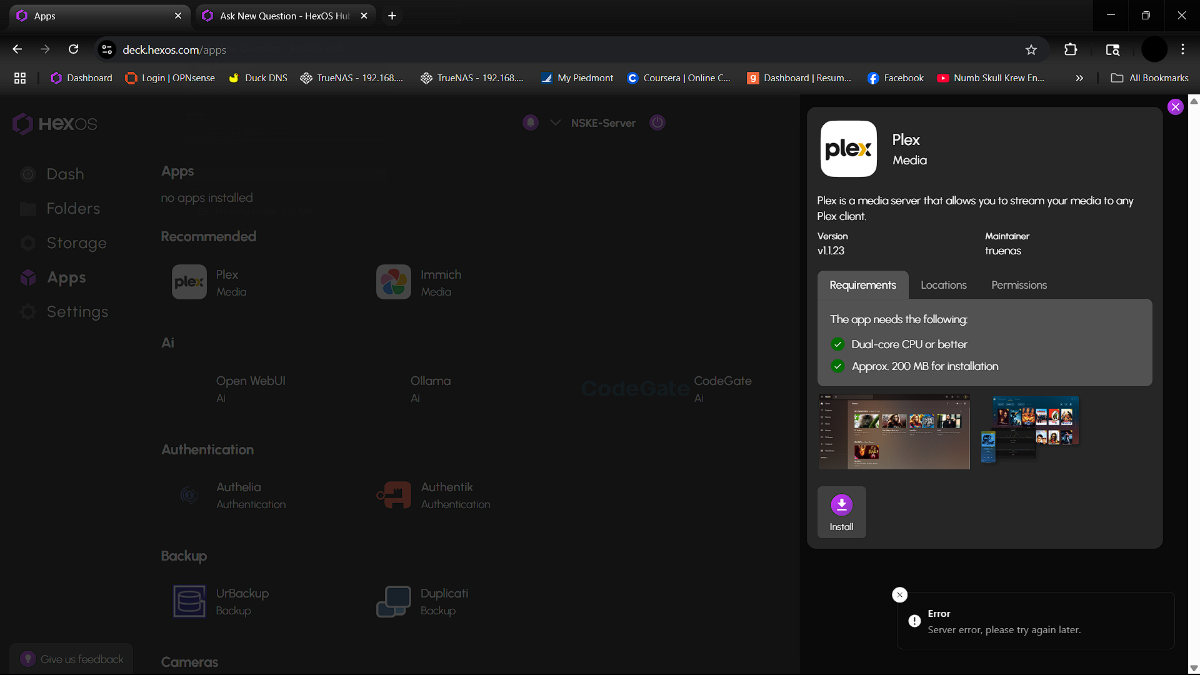Click the UrBackup app icon
The width and height of the screenshot is (1200, 675).
click(x=189, y=601)
